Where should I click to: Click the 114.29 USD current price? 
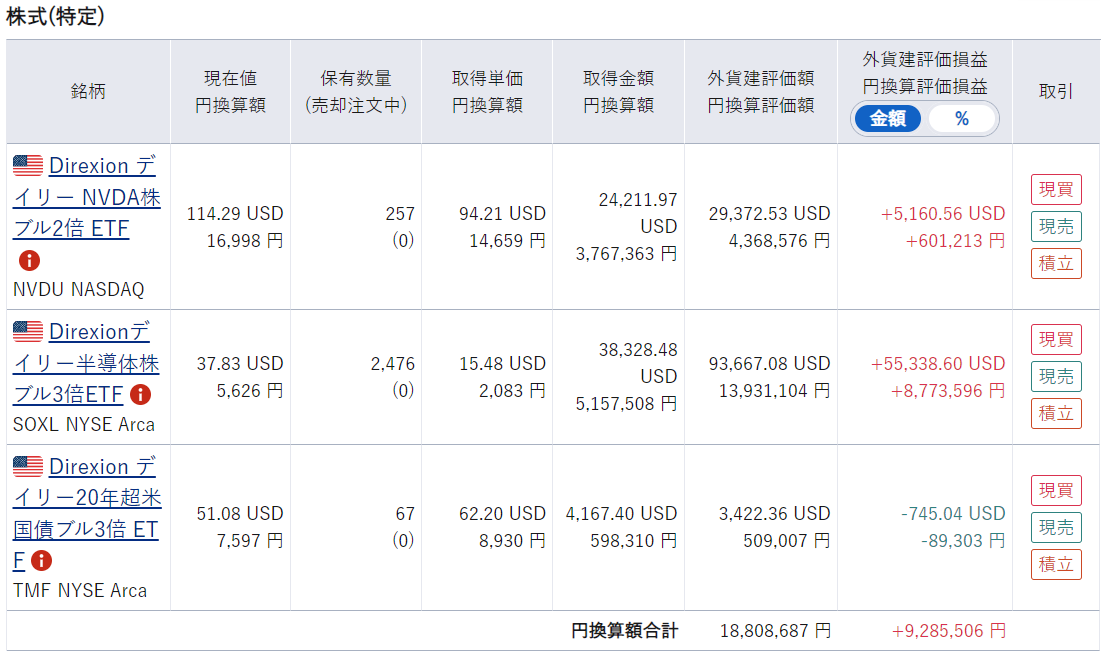(235, 214)
